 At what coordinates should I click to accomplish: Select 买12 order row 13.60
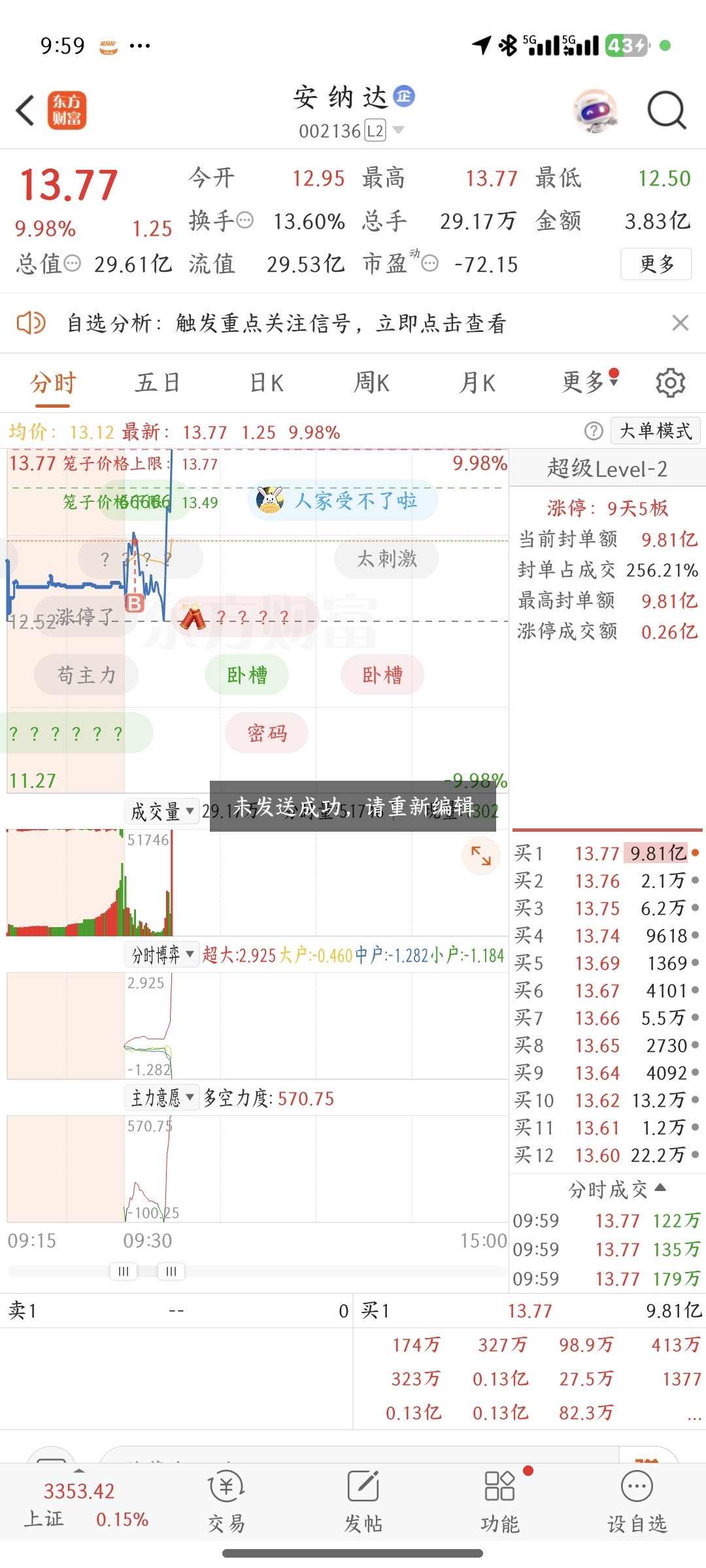pyautogui.click(x=607, y=1155)
